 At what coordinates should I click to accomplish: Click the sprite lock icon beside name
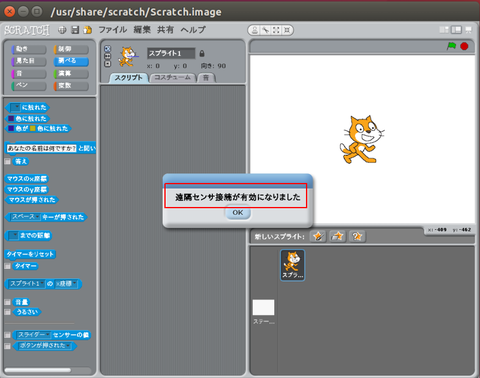(202, 53)
